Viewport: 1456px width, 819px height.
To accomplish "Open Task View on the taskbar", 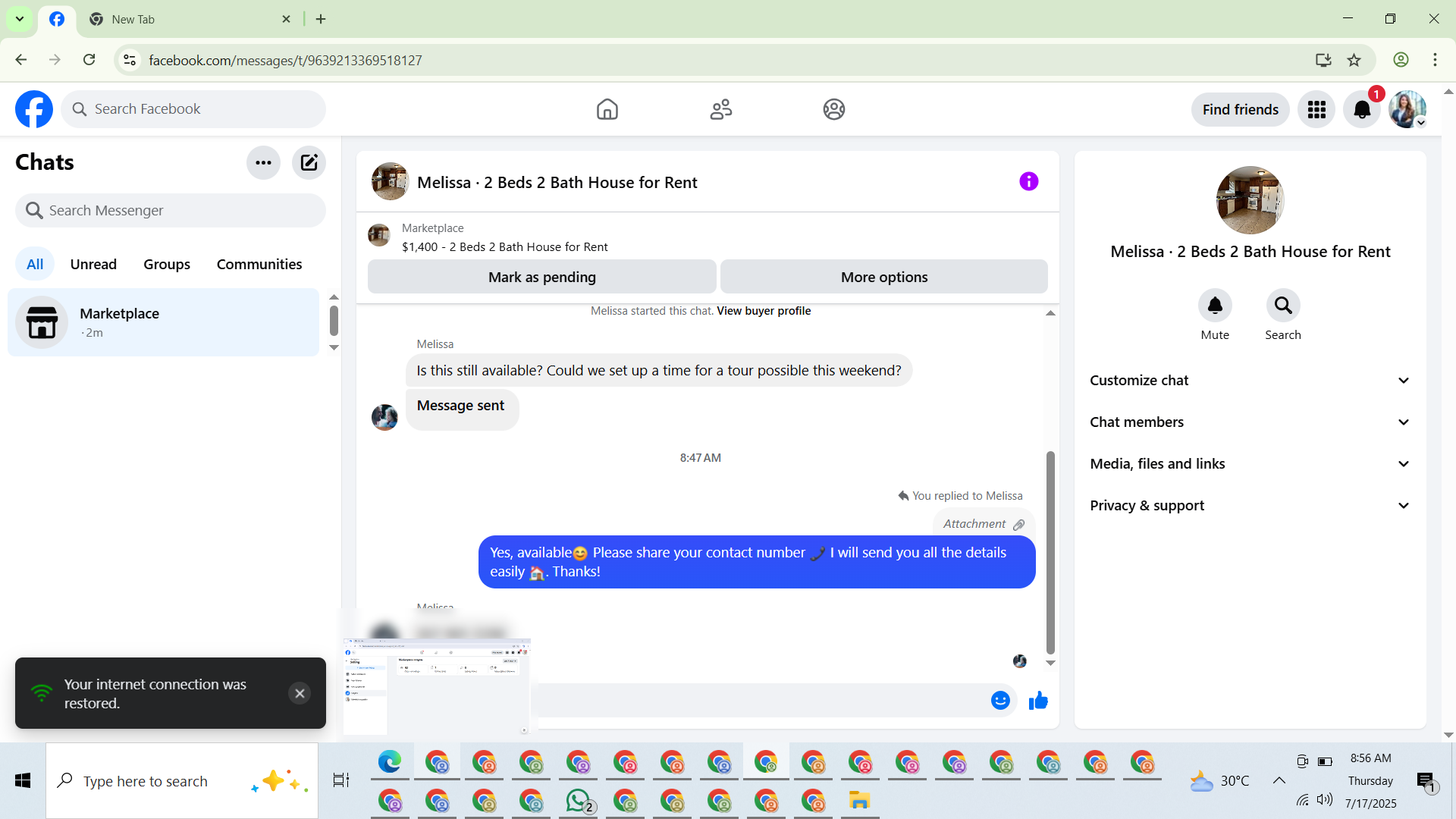I will click(341, 780).
